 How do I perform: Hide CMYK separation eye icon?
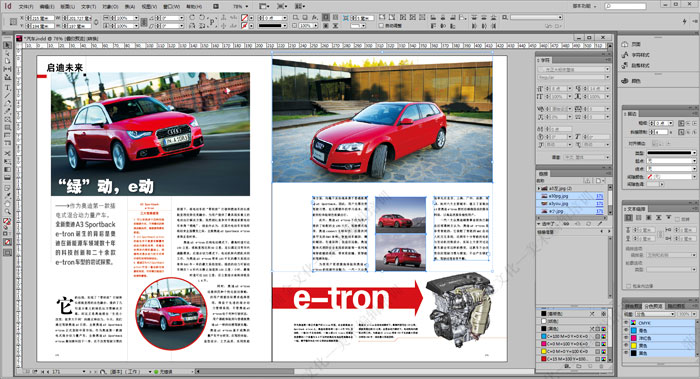point(626,323)
